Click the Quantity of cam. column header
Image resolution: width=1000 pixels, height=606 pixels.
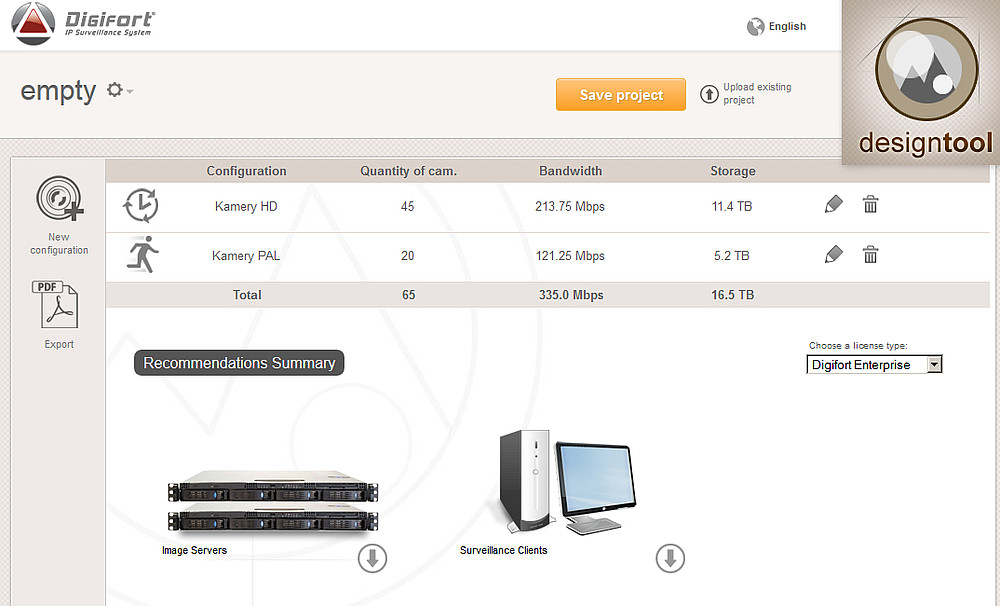408,171
